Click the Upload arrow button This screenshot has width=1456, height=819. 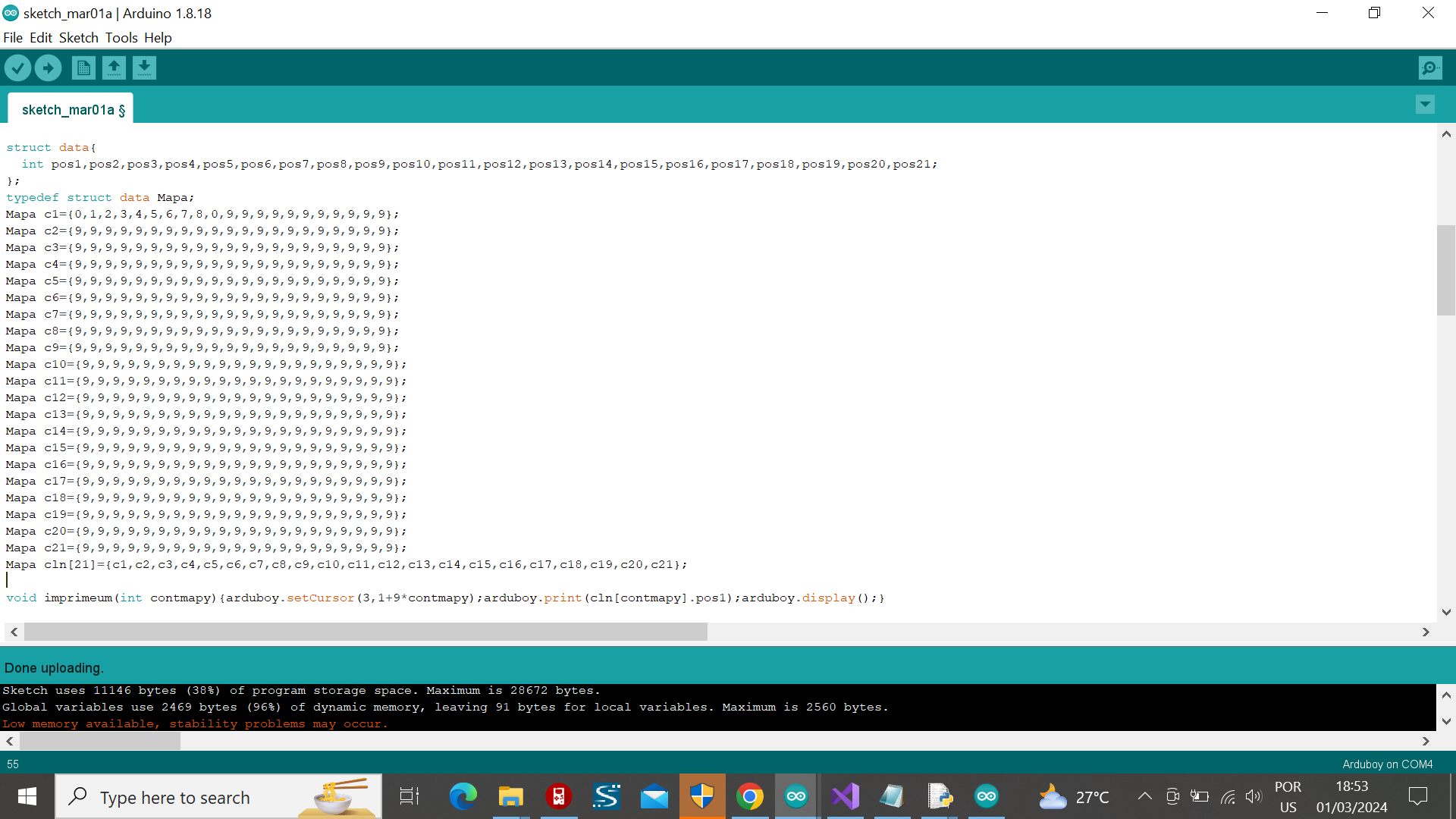click(48, 68)
